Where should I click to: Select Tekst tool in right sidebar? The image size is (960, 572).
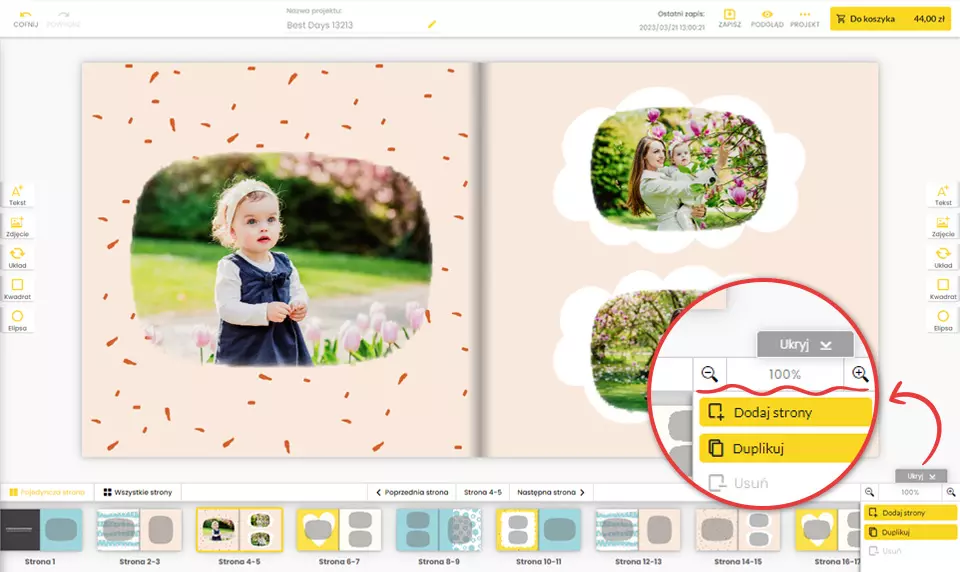coord(943,195)
